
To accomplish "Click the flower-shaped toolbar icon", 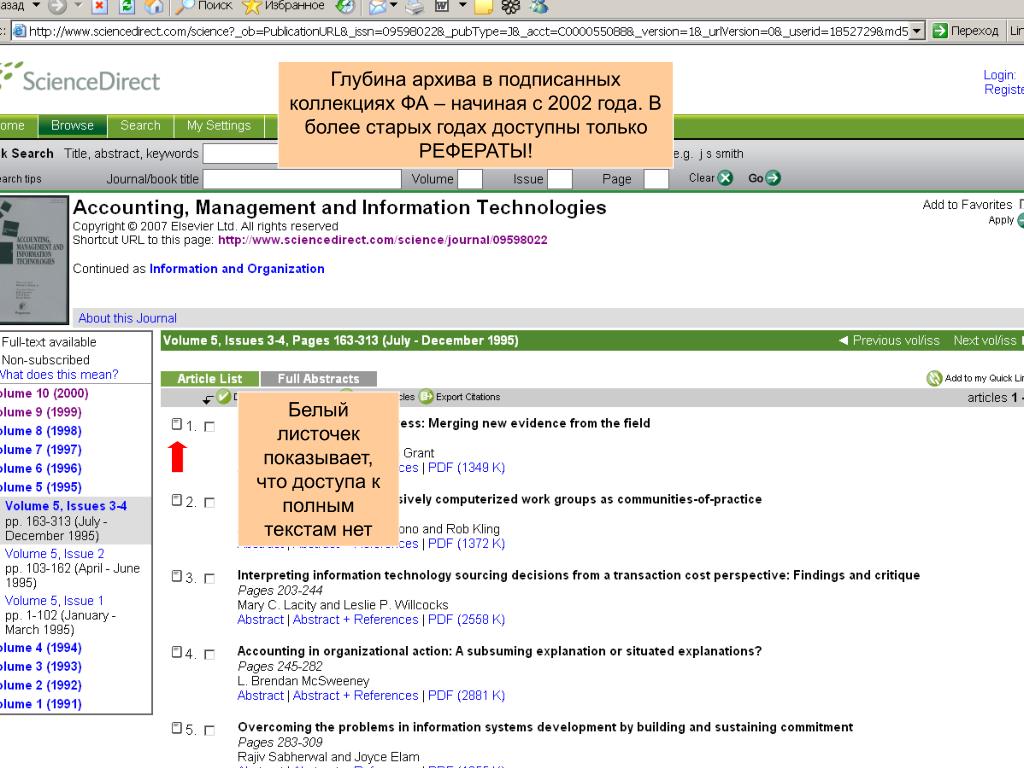I will click(511, 7).
